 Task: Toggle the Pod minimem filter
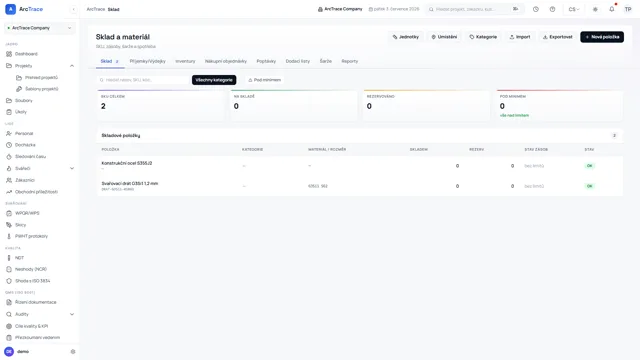[x=264, y=80]
